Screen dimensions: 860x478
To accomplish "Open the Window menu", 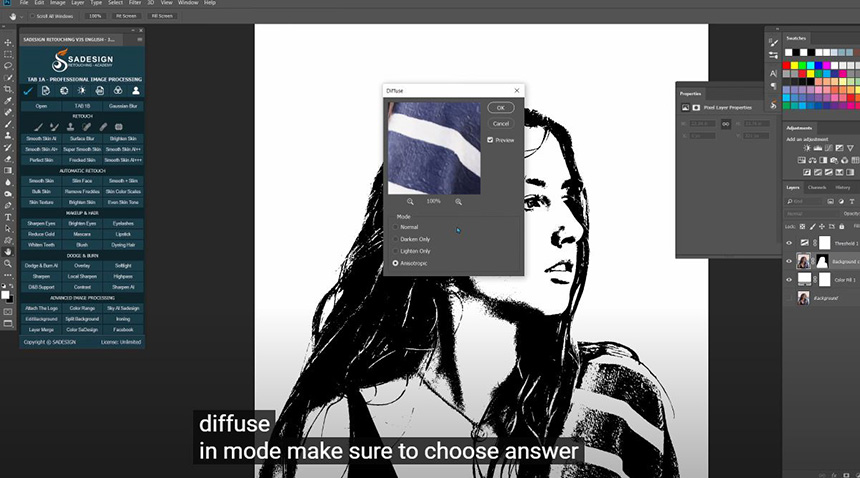I will tap(188, 3).
